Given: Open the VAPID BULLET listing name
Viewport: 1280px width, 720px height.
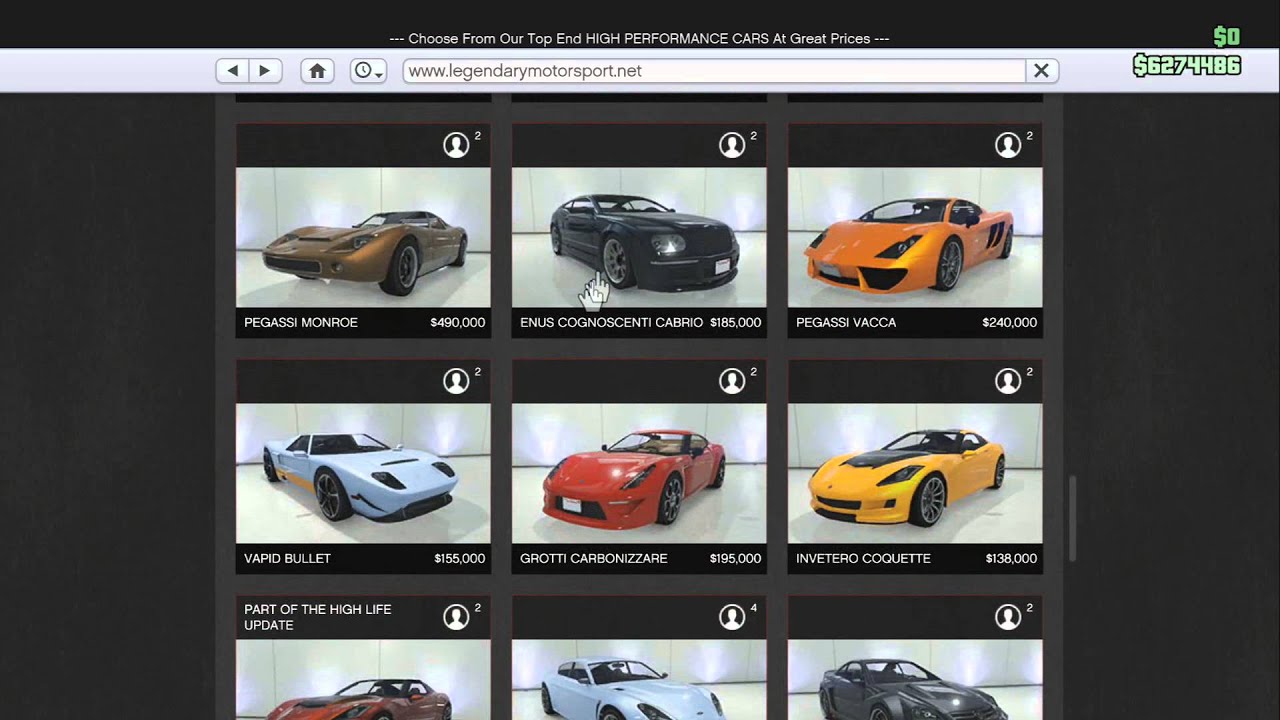Looking at the screenshot, I should 287,559.
